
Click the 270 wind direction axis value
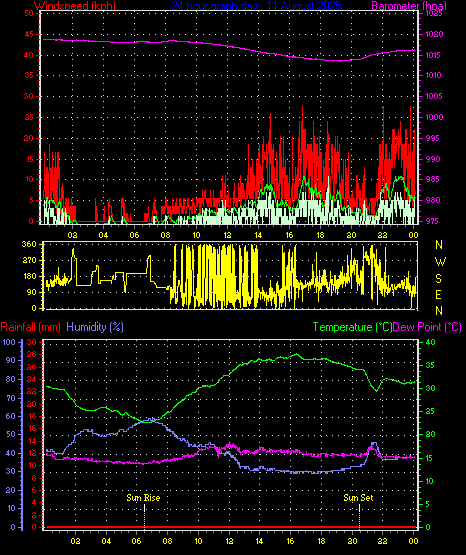29,260
